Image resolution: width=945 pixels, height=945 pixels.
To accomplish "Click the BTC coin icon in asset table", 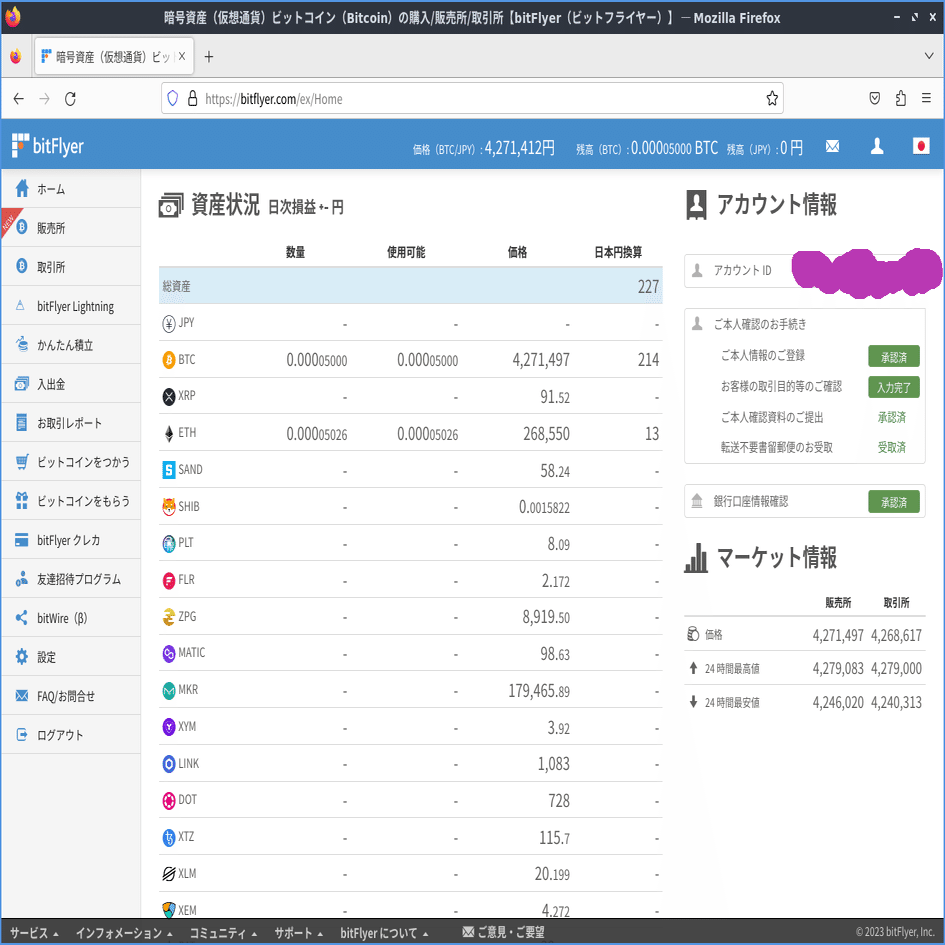I will point(169,360).
